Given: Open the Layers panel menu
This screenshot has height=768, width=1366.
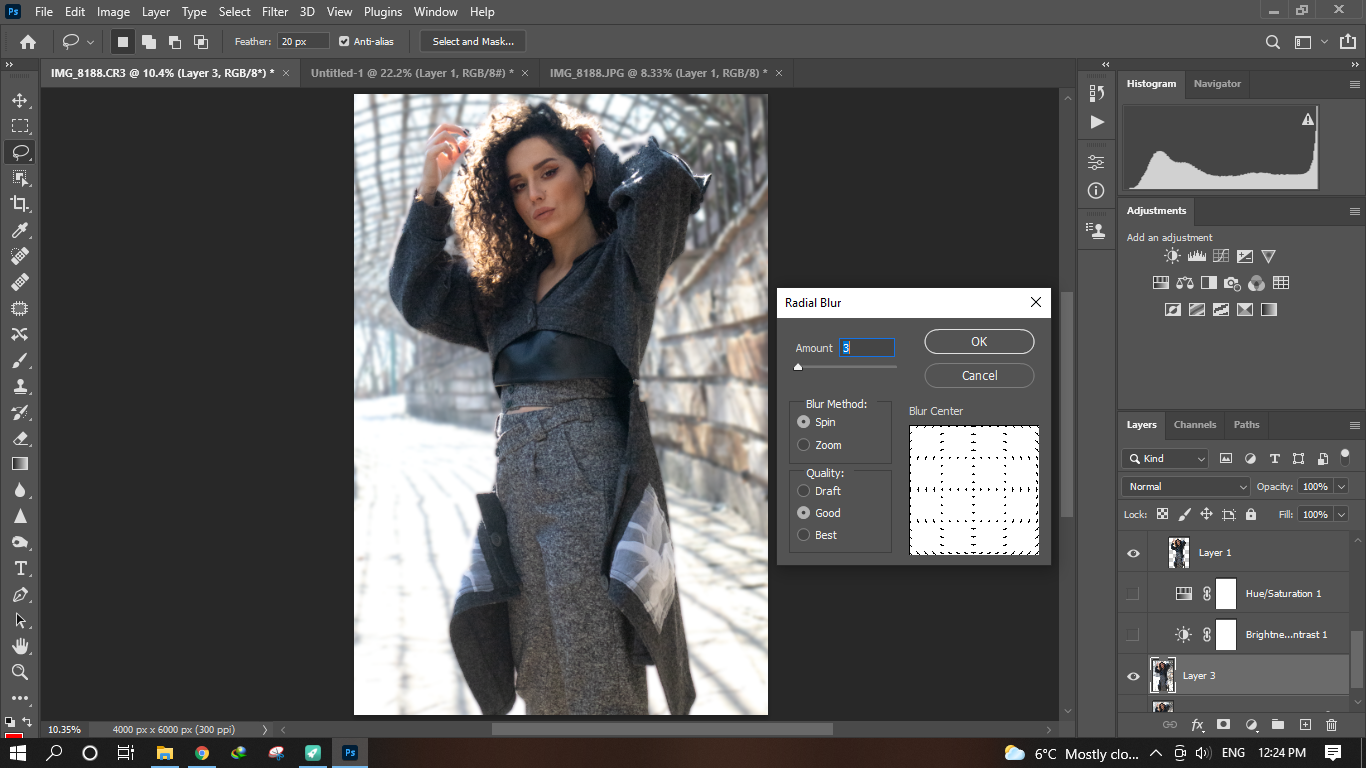Looking at the screenshot, I should 1355,425.
